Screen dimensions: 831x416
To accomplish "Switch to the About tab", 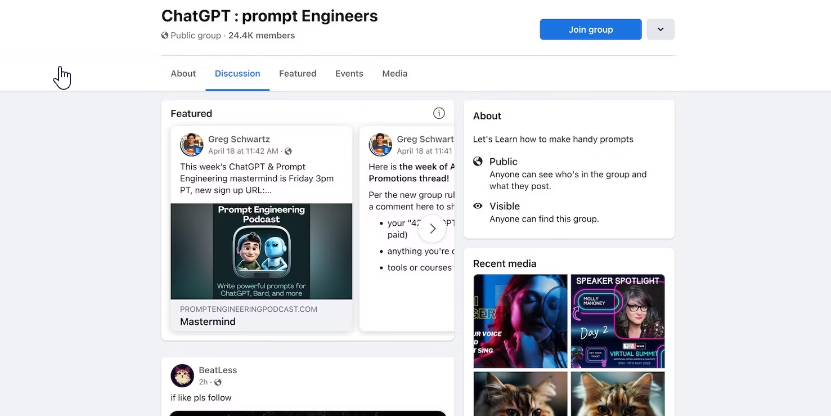I will pos(183,74).
